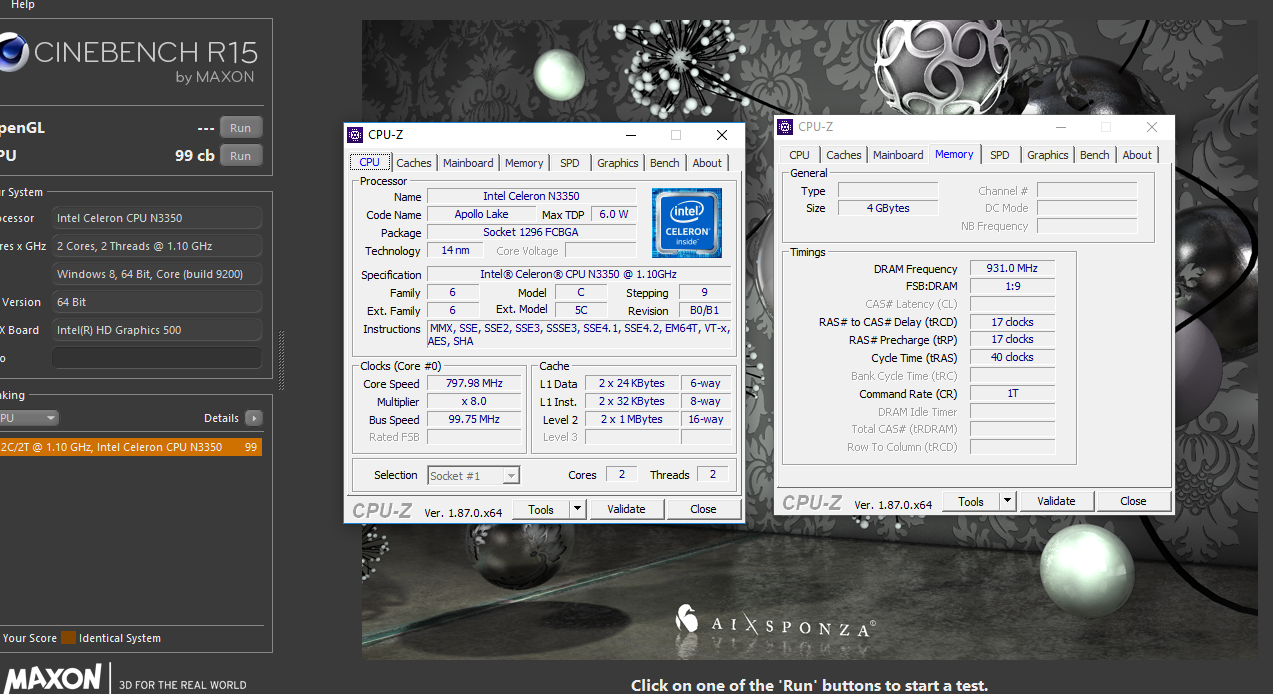Open SPD tab in left CPU-Z window

tap(570, 163)
